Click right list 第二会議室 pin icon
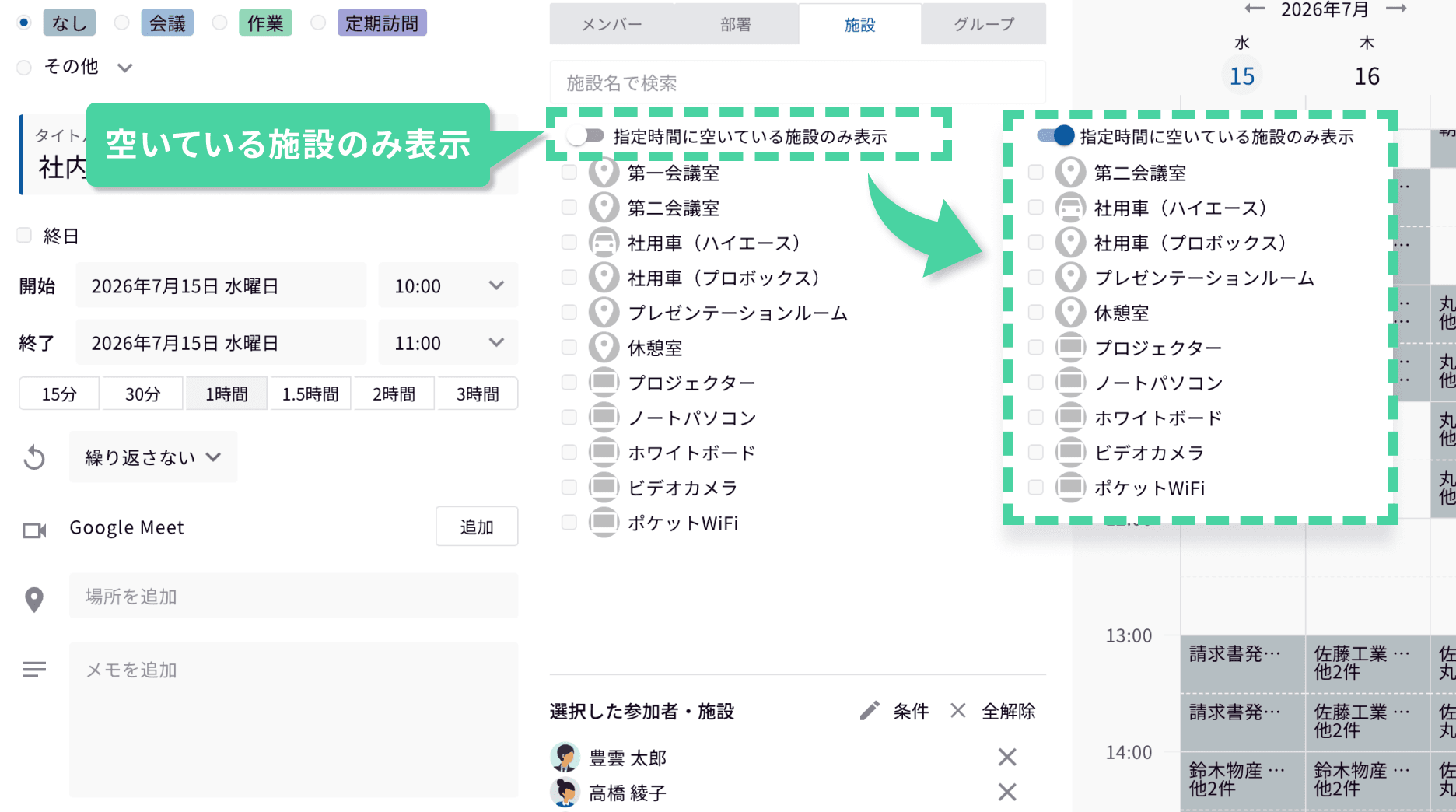 [1070, 173]
